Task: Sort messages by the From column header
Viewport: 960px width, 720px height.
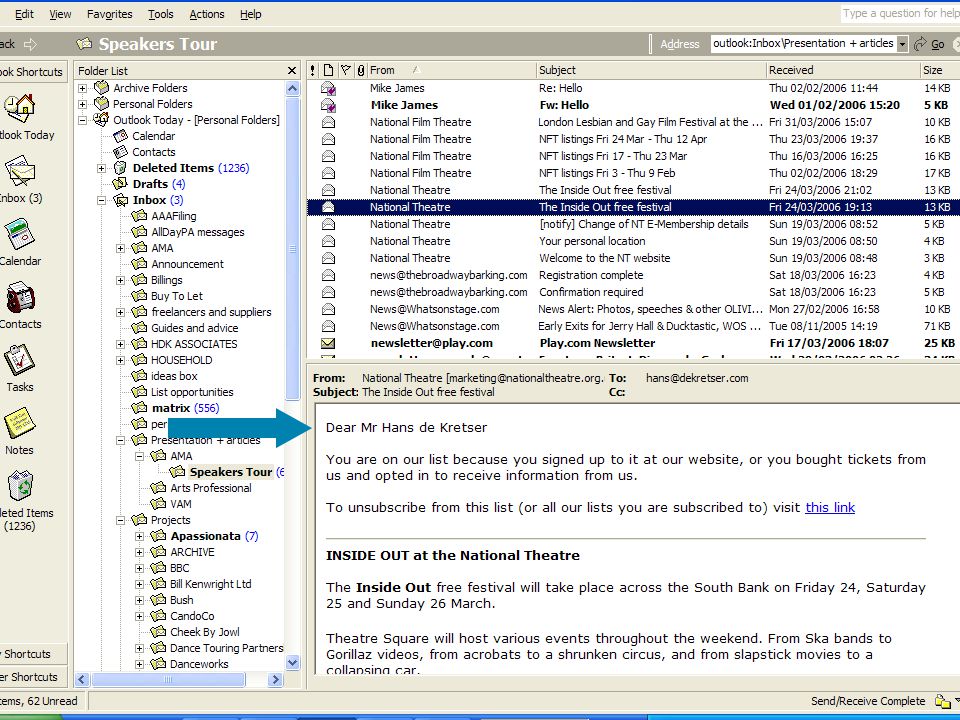Action: [451, 70]
